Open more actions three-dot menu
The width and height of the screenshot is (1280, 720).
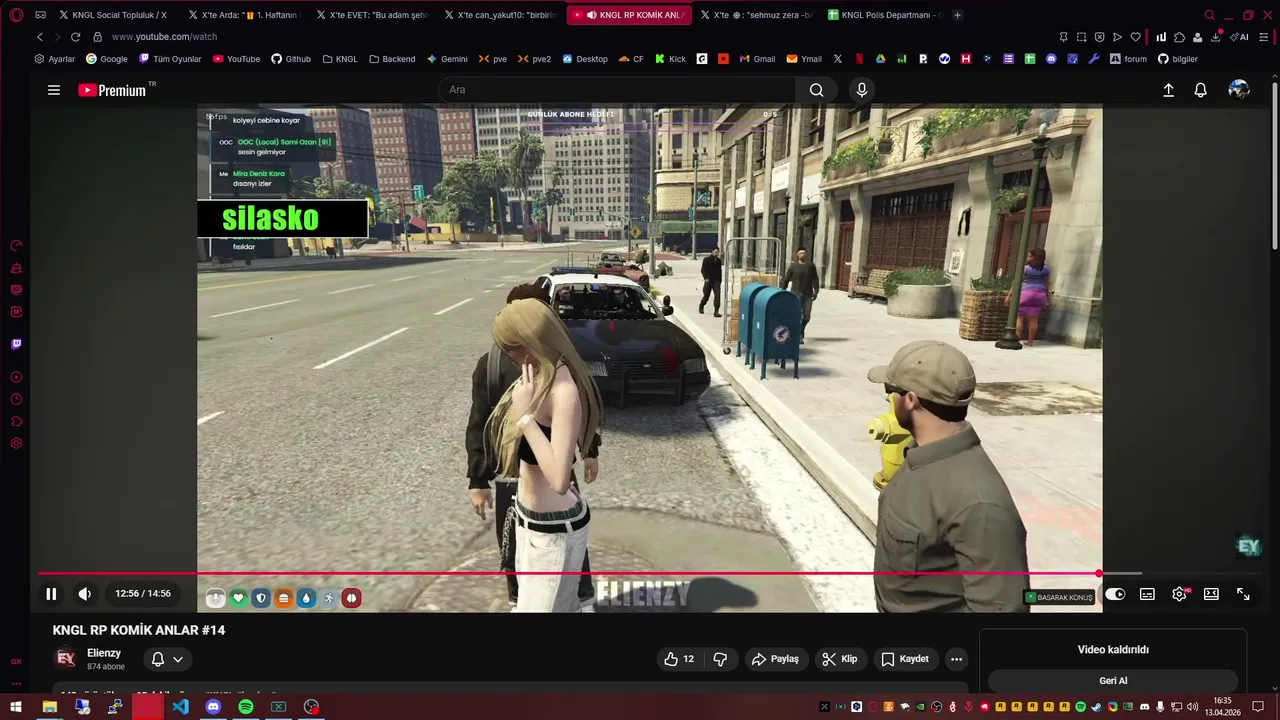click(956, 659)
